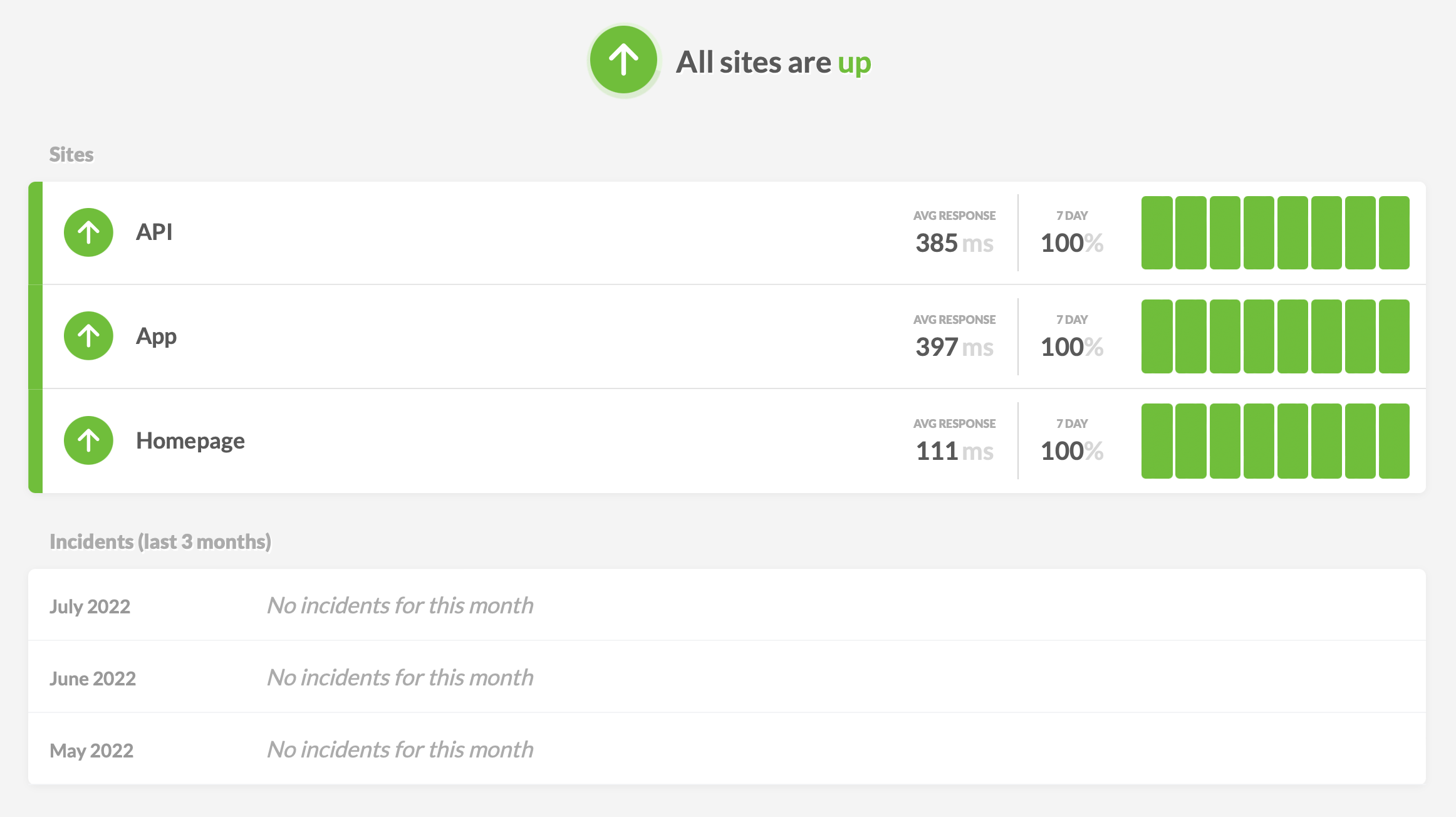This screenshot has width=1456, height=817.
Task: Open the App site link
Action: [156, 336]
